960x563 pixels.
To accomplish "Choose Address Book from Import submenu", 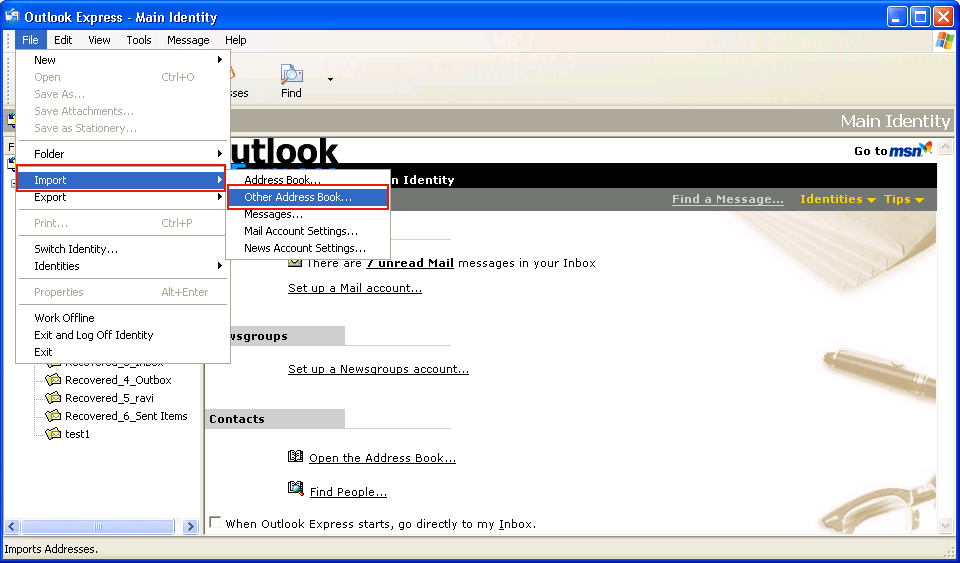I will tap(308, 180).
